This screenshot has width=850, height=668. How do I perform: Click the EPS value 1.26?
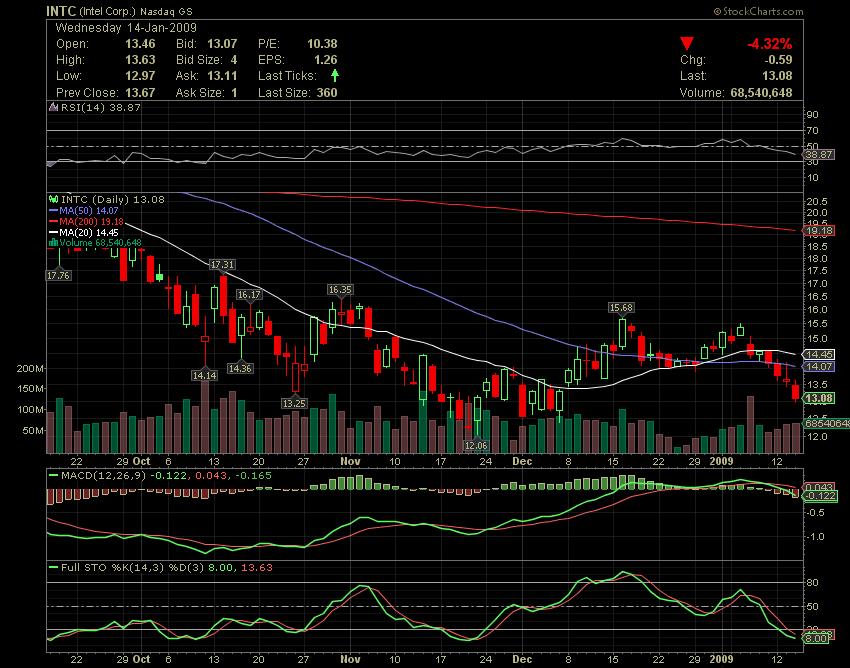tap(325, 60)
